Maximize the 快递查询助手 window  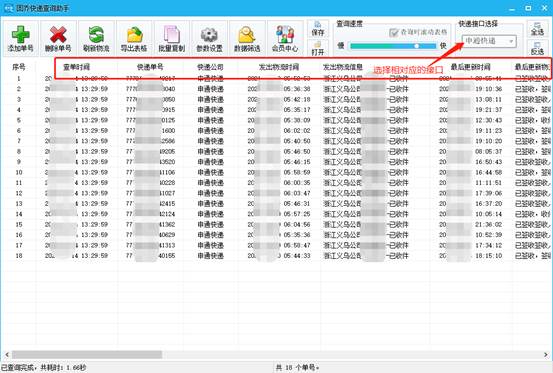click(528, 8)
